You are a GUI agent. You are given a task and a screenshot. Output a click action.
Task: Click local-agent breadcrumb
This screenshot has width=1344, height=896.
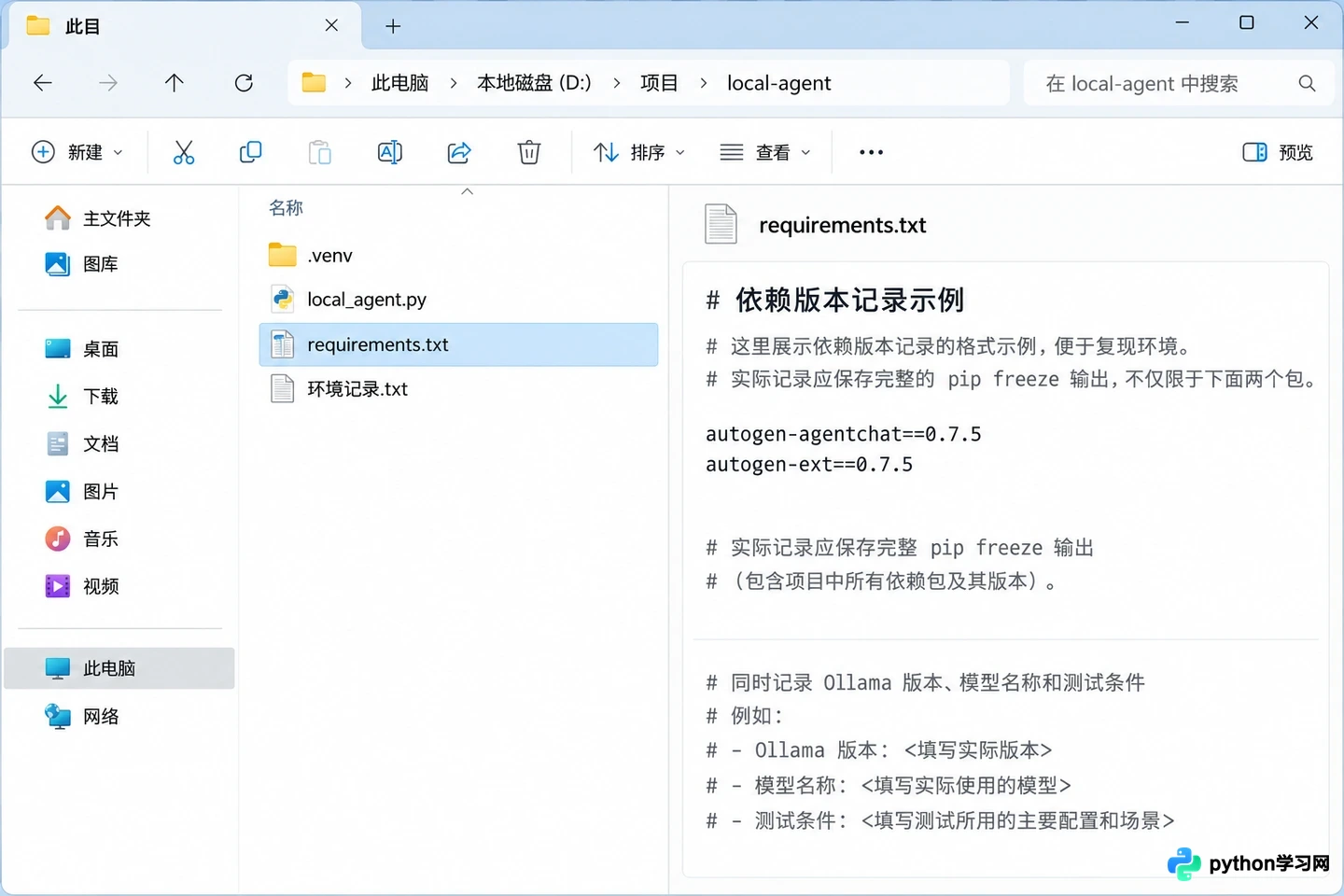point(778,83)
